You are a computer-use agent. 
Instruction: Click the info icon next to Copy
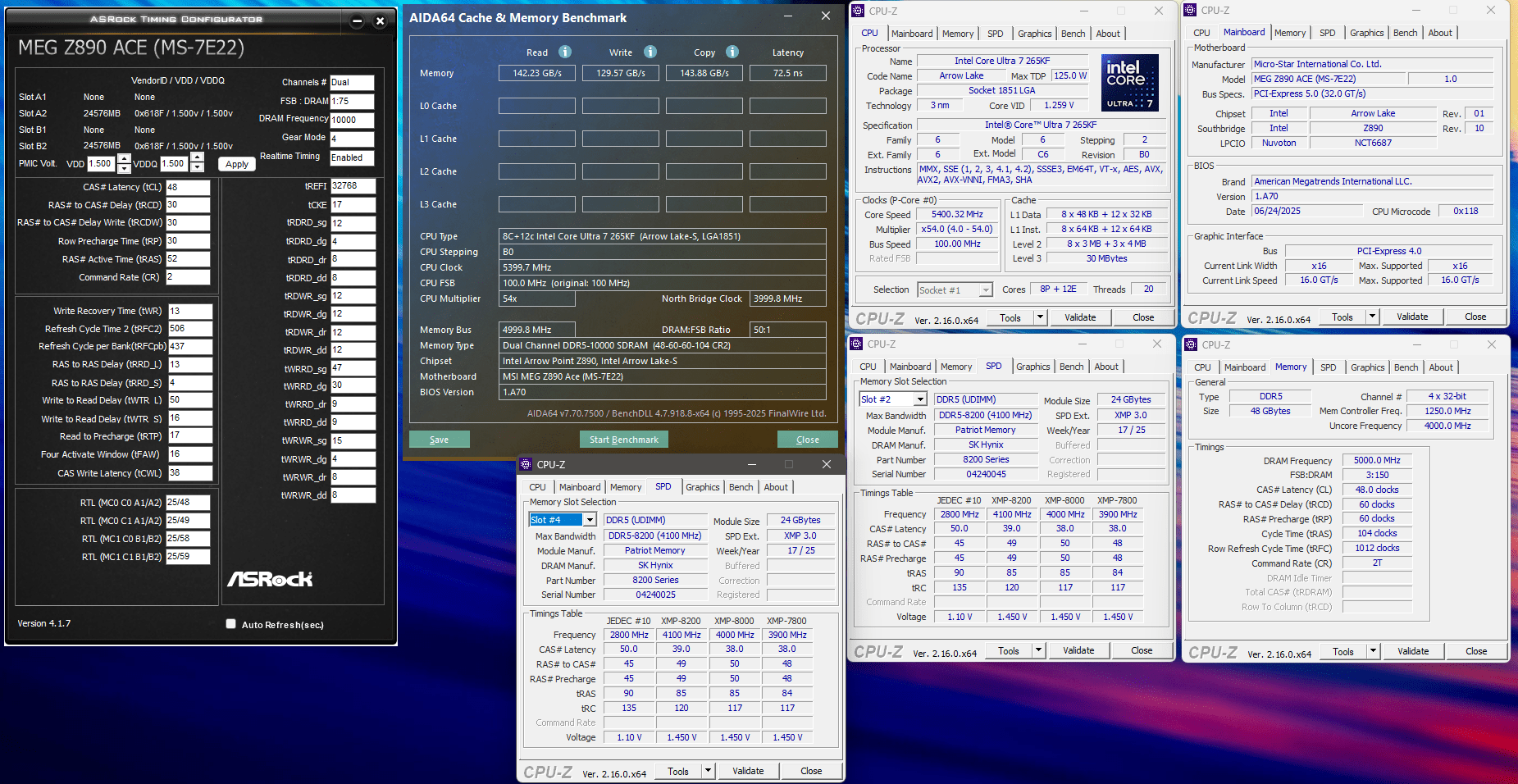[732, 52]
